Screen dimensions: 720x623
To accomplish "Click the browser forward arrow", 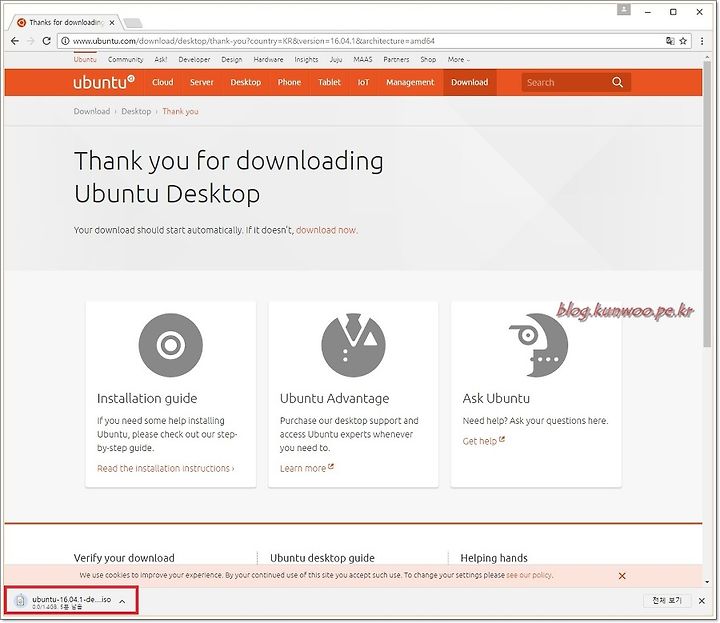I will (31, 41).
